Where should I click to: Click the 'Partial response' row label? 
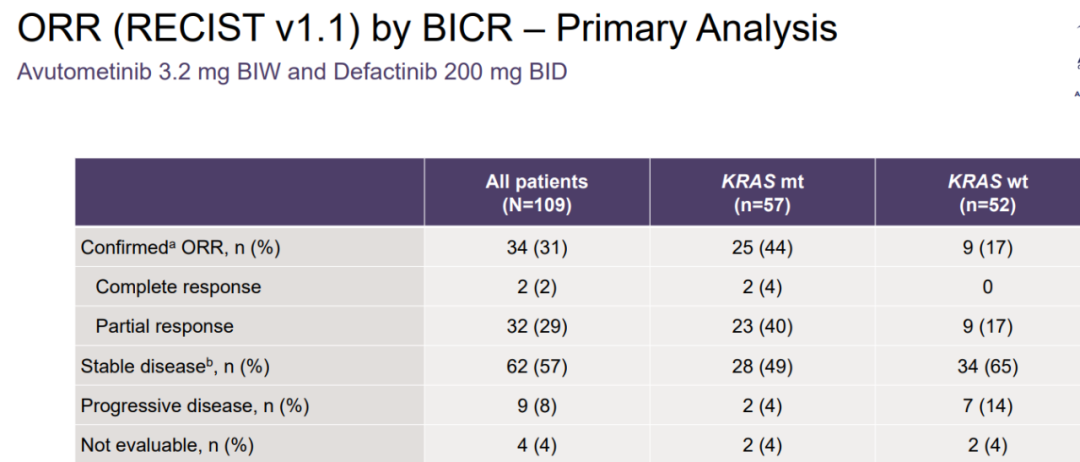pos(164,327)
